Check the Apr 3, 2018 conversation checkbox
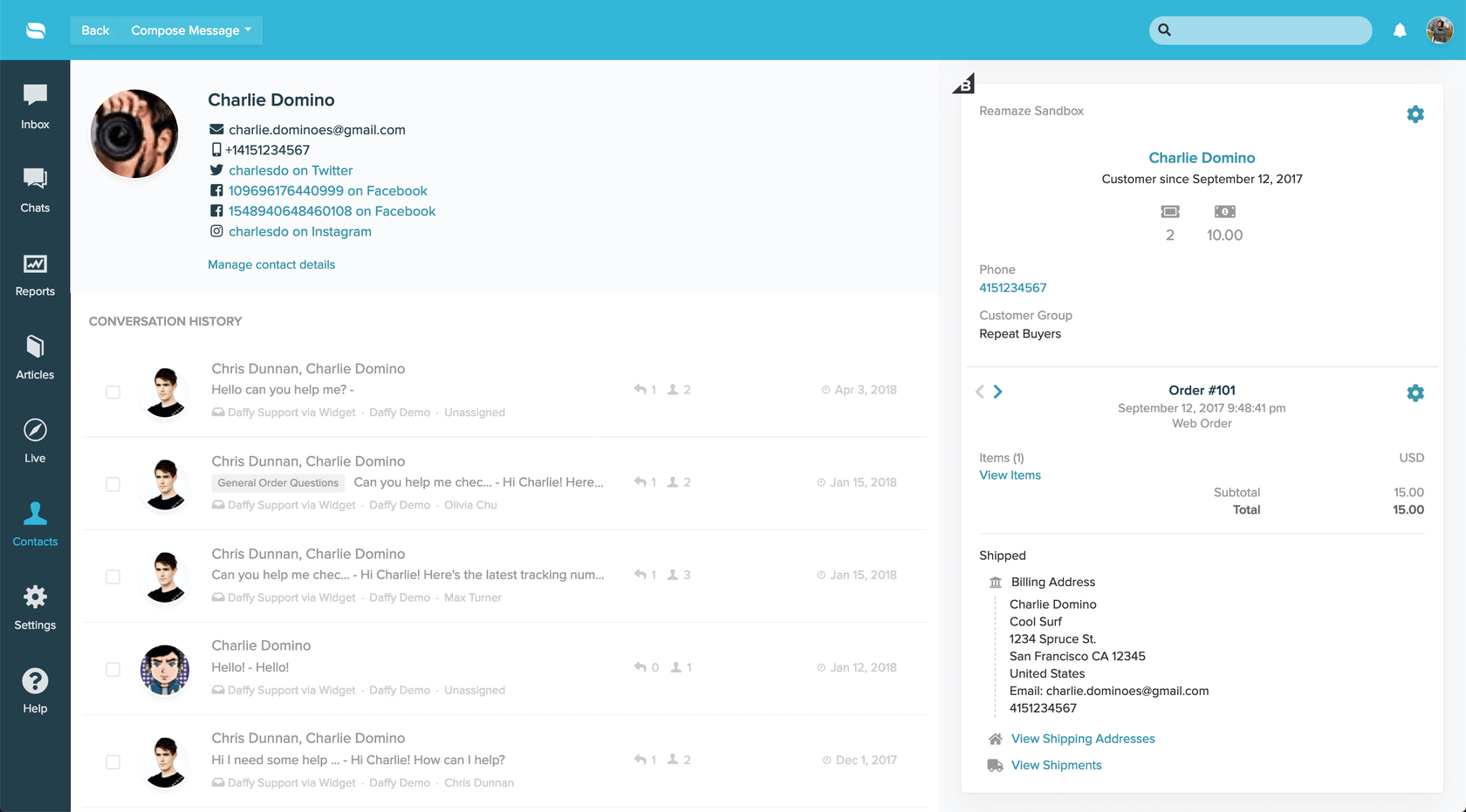The image size is (1466, 812). pyautogui.click(x=113, y=392)
